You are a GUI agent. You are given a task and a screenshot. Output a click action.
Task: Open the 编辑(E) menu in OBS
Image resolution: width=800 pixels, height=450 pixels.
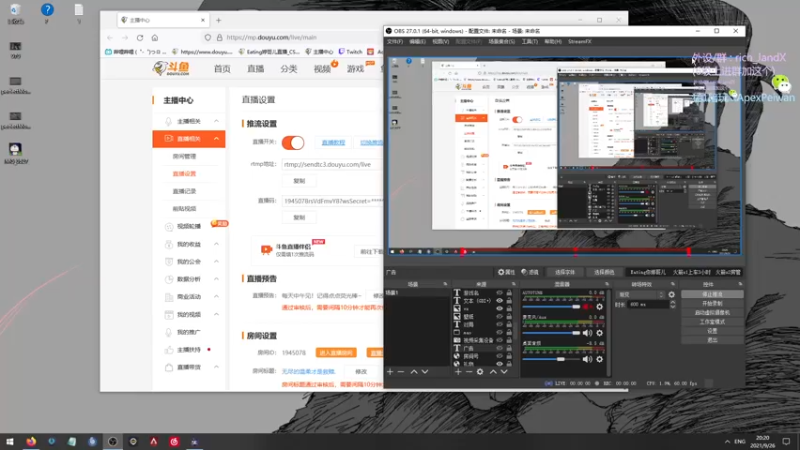coord(417,42)
